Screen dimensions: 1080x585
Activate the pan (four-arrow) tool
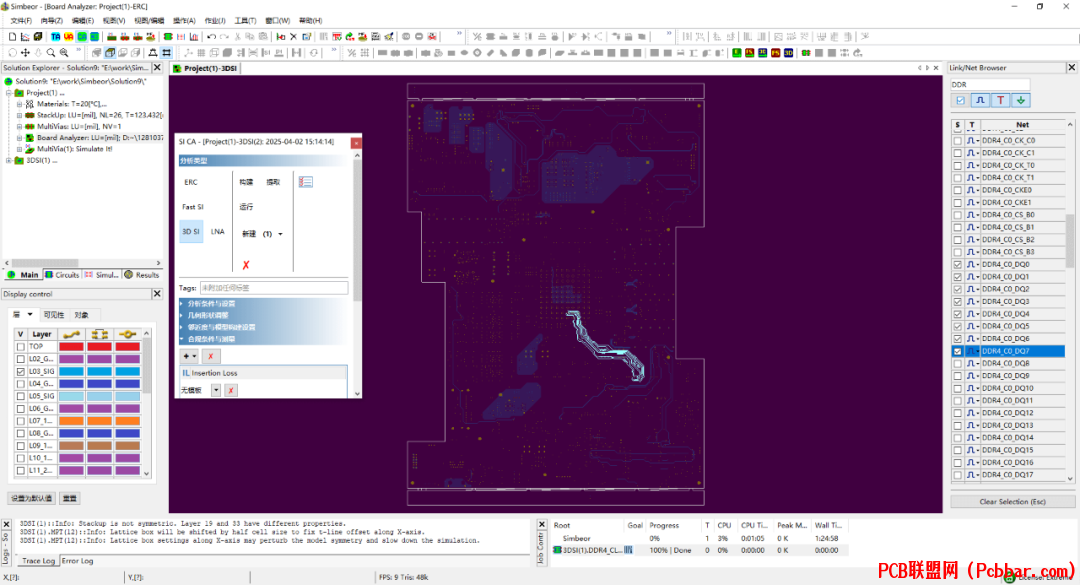[25, 52]
